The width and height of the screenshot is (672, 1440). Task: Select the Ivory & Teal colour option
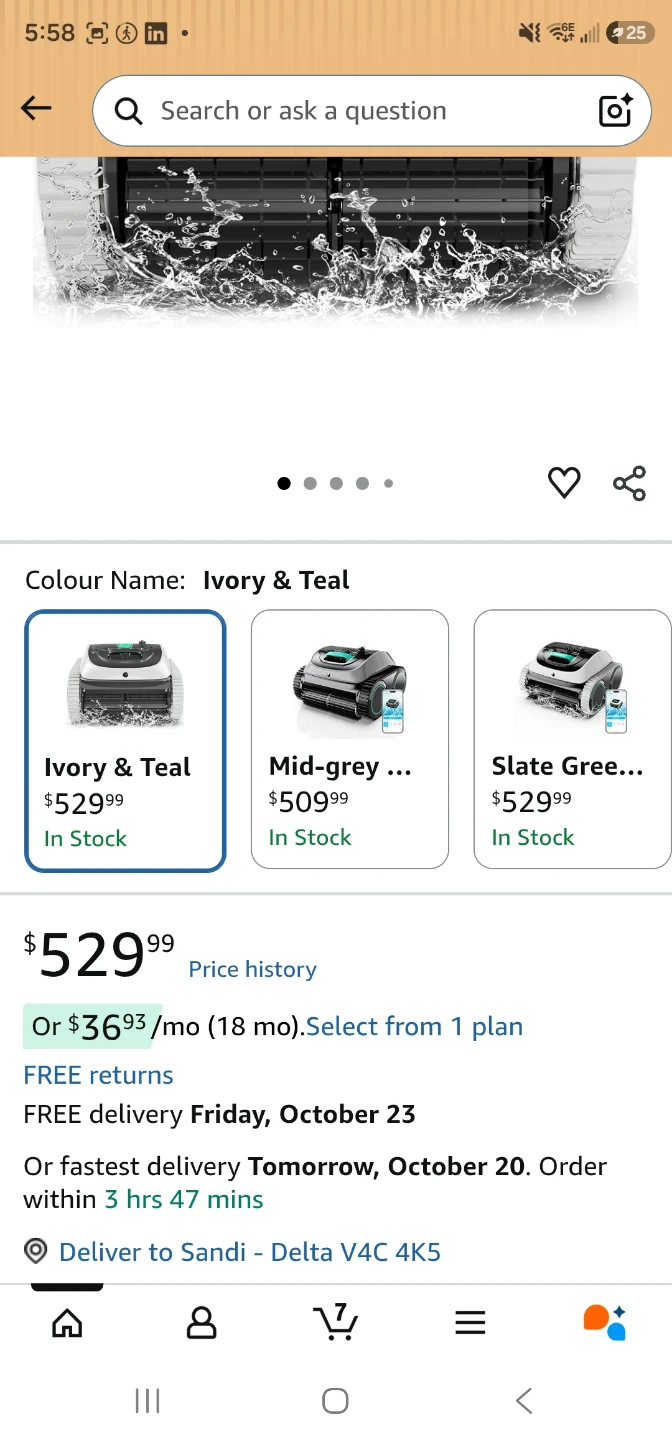click(125, 741)
